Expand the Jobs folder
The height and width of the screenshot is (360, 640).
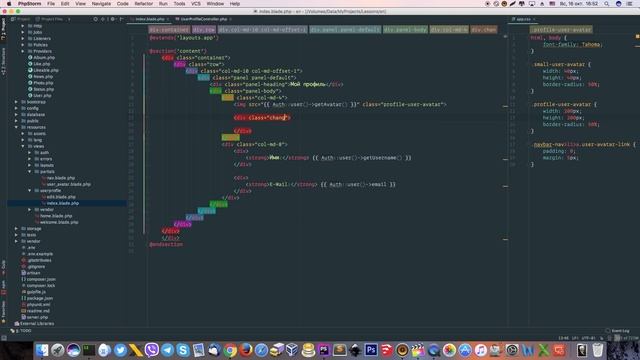click(x=23, y=32)
